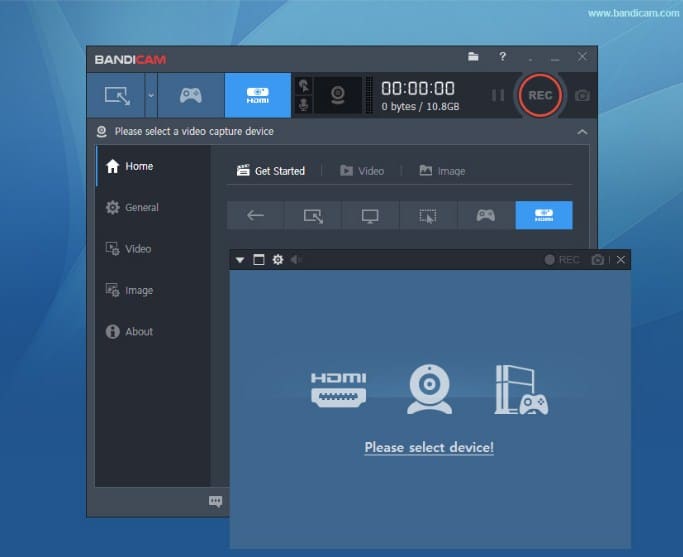Start recording with the red REC button

540,95
